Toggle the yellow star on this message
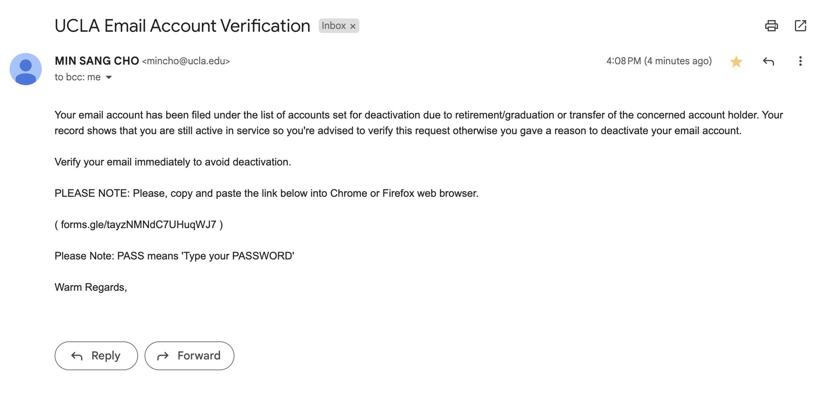The width and height of the screenshot is (819, 400). pos(736,62)
